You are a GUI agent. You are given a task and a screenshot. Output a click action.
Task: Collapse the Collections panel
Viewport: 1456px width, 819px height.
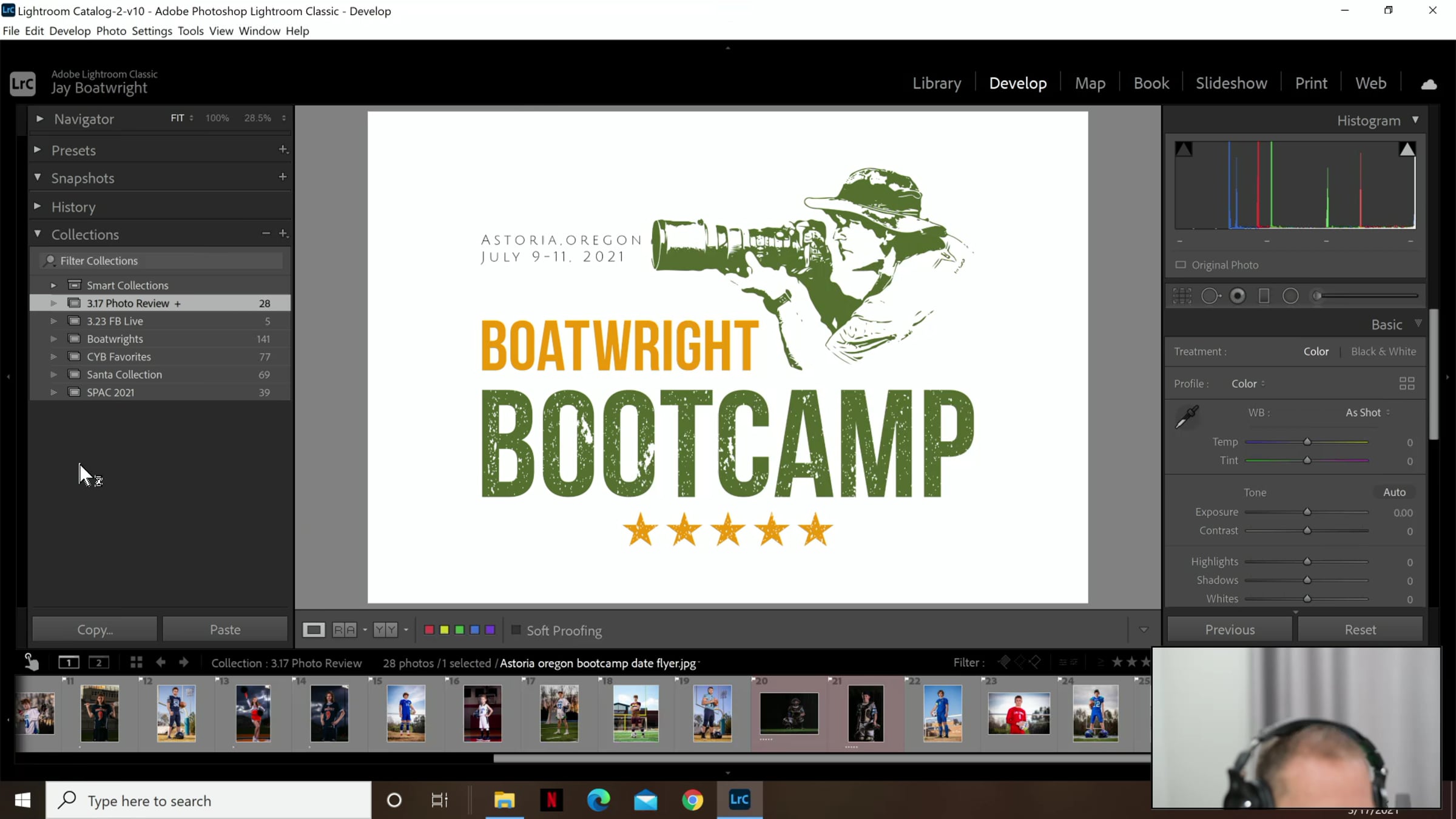38,234
